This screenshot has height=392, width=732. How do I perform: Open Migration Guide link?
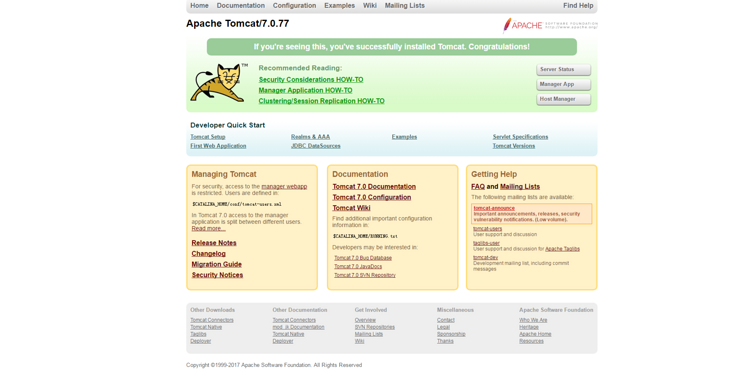pyautogui.click(x=217, y=265)
